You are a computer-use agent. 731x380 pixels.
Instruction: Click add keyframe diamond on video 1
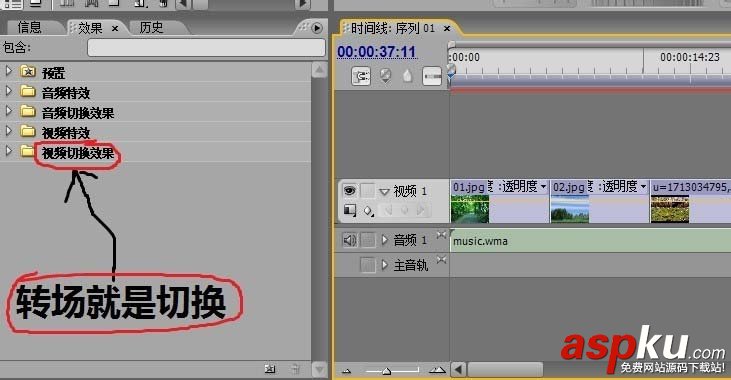405,211
